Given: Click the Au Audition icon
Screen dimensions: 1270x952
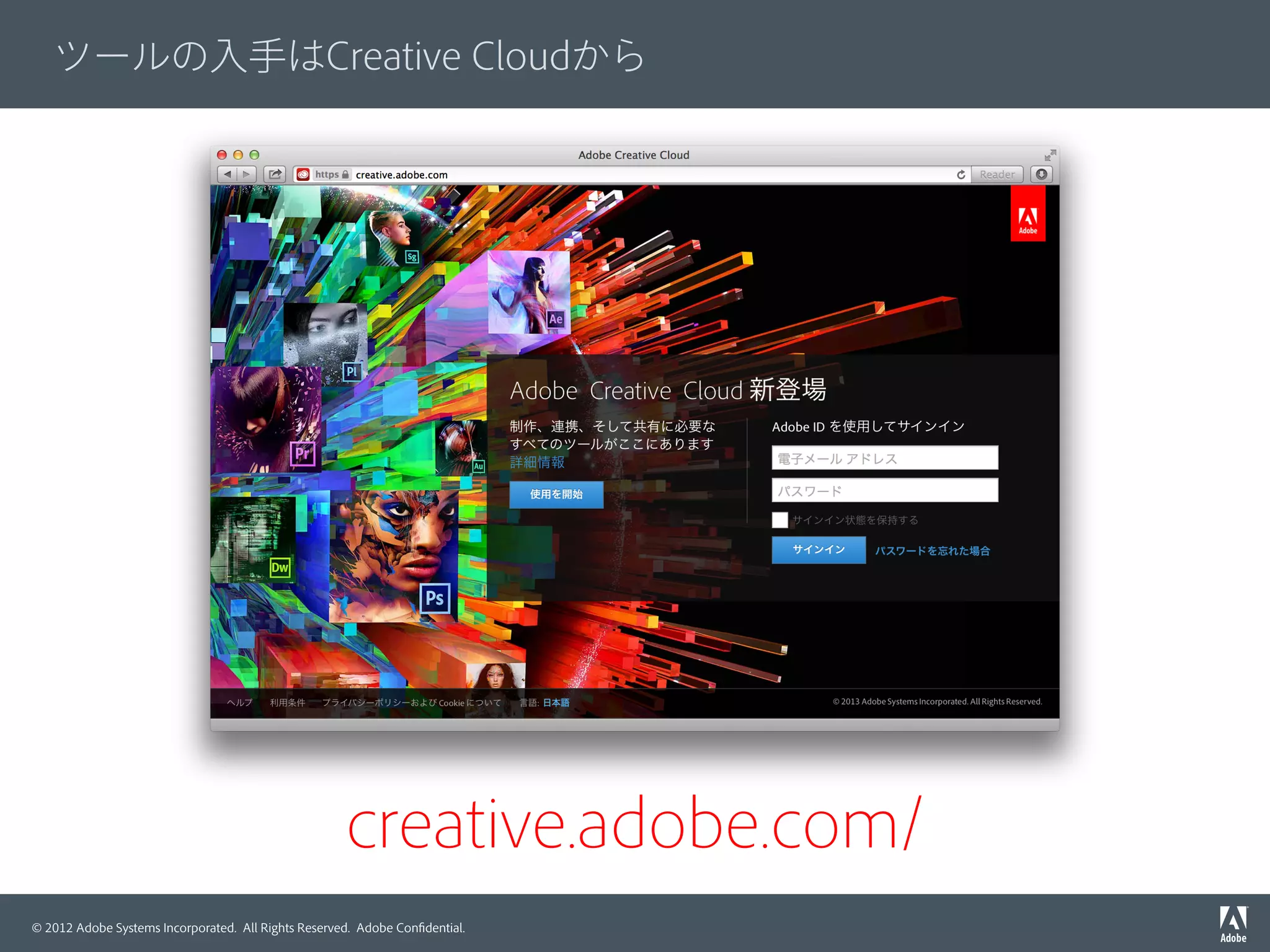Looking at the screenshot, I should (x=478, y=466).
